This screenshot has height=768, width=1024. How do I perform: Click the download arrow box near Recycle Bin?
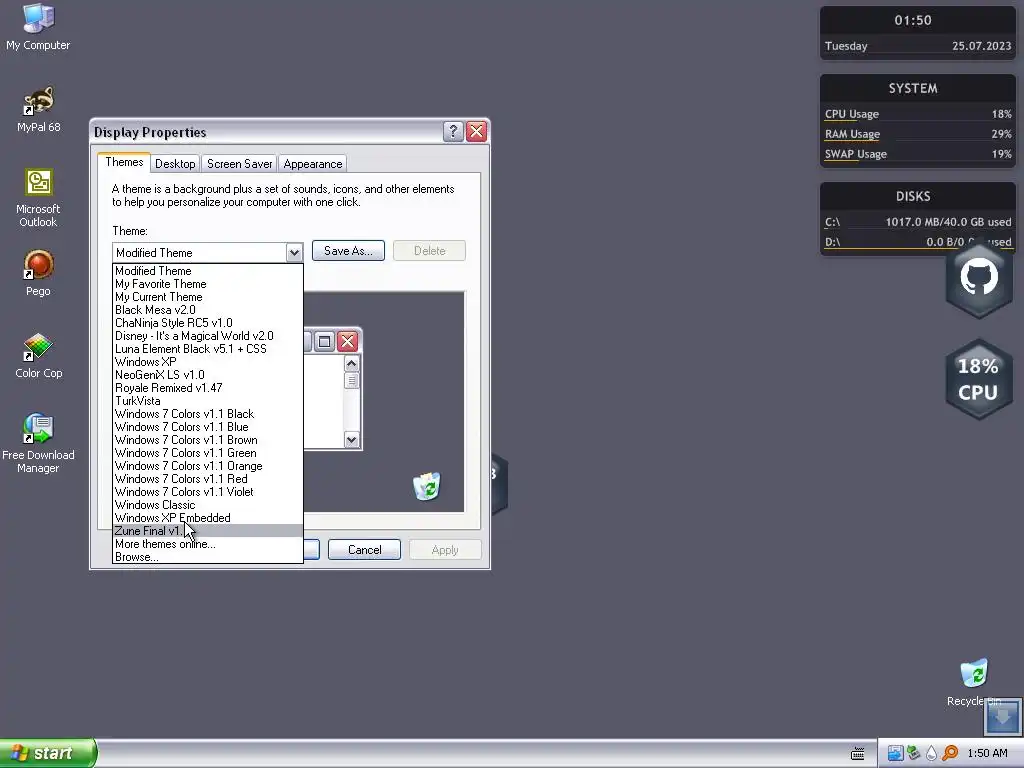tap(1002, 717)
